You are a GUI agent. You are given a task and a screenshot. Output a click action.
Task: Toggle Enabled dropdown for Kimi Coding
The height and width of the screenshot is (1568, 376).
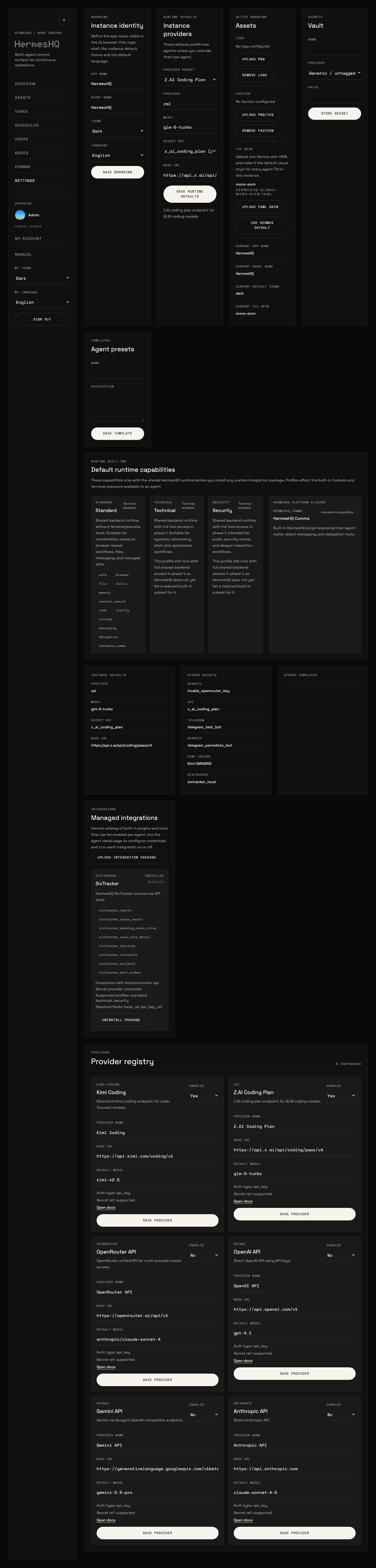coord(204,1096)
